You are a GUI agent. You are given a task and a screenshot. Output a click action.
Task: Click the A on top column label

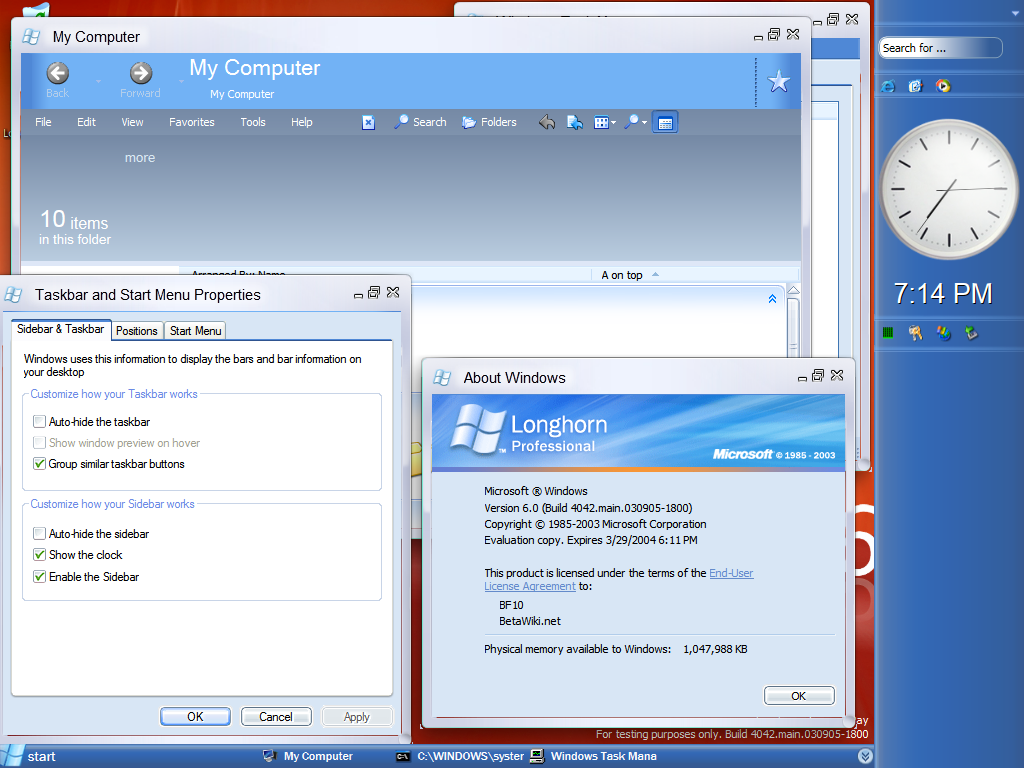click(622, 275)
